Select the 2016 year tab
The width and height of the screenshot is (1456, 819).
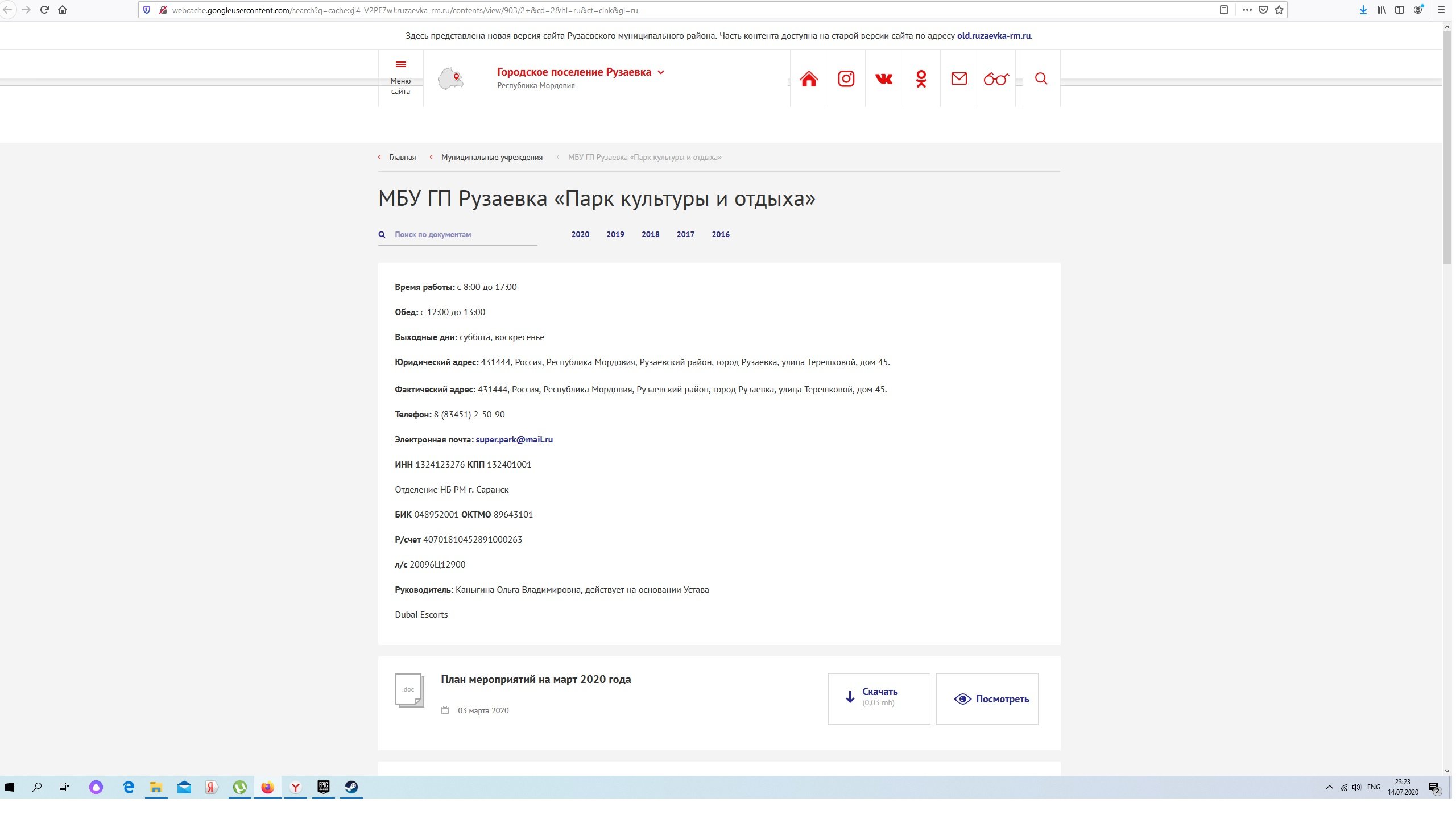[x=721, y=234]
